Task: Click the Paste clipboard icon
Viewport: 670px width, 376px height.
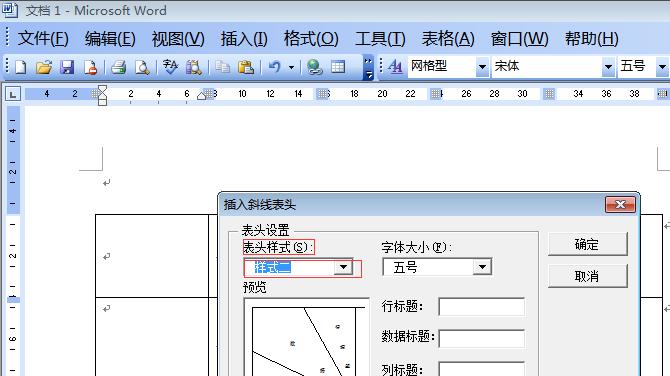Action: (246, 67)
